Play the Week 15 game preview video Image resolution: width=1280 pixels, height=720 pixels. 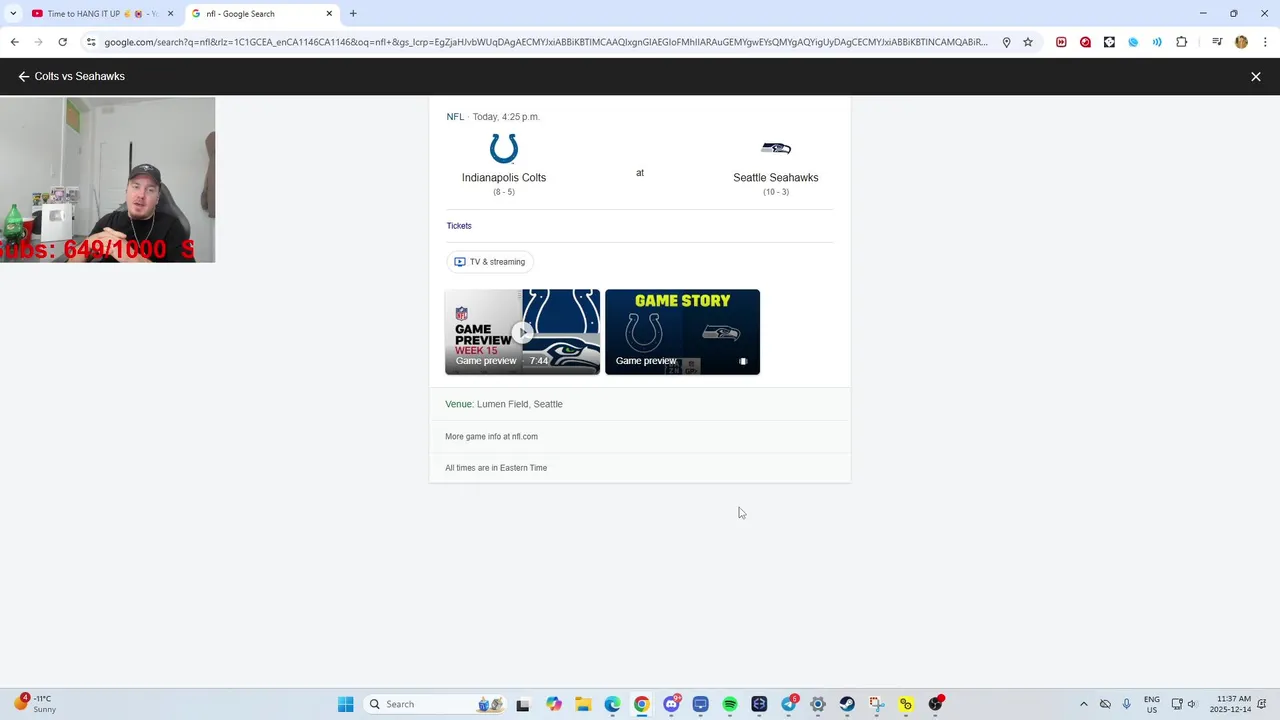tap(522, 332)
